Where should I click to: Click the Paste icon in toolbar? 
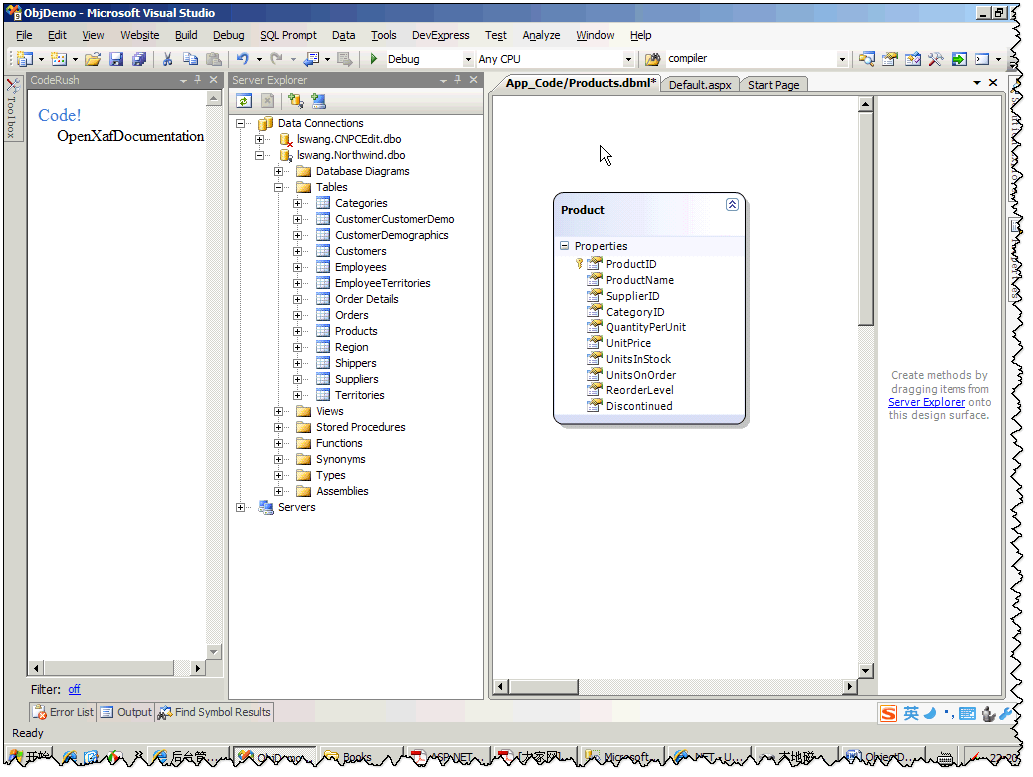tap(213, 59)
